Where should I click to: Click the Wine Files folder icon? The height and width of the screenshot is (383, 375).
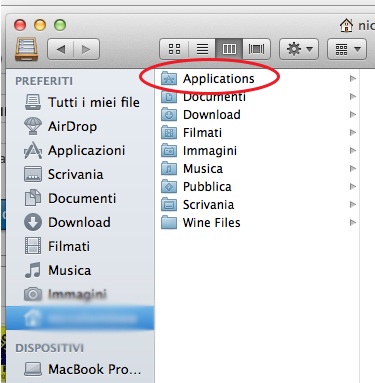[x=169, y=223]
